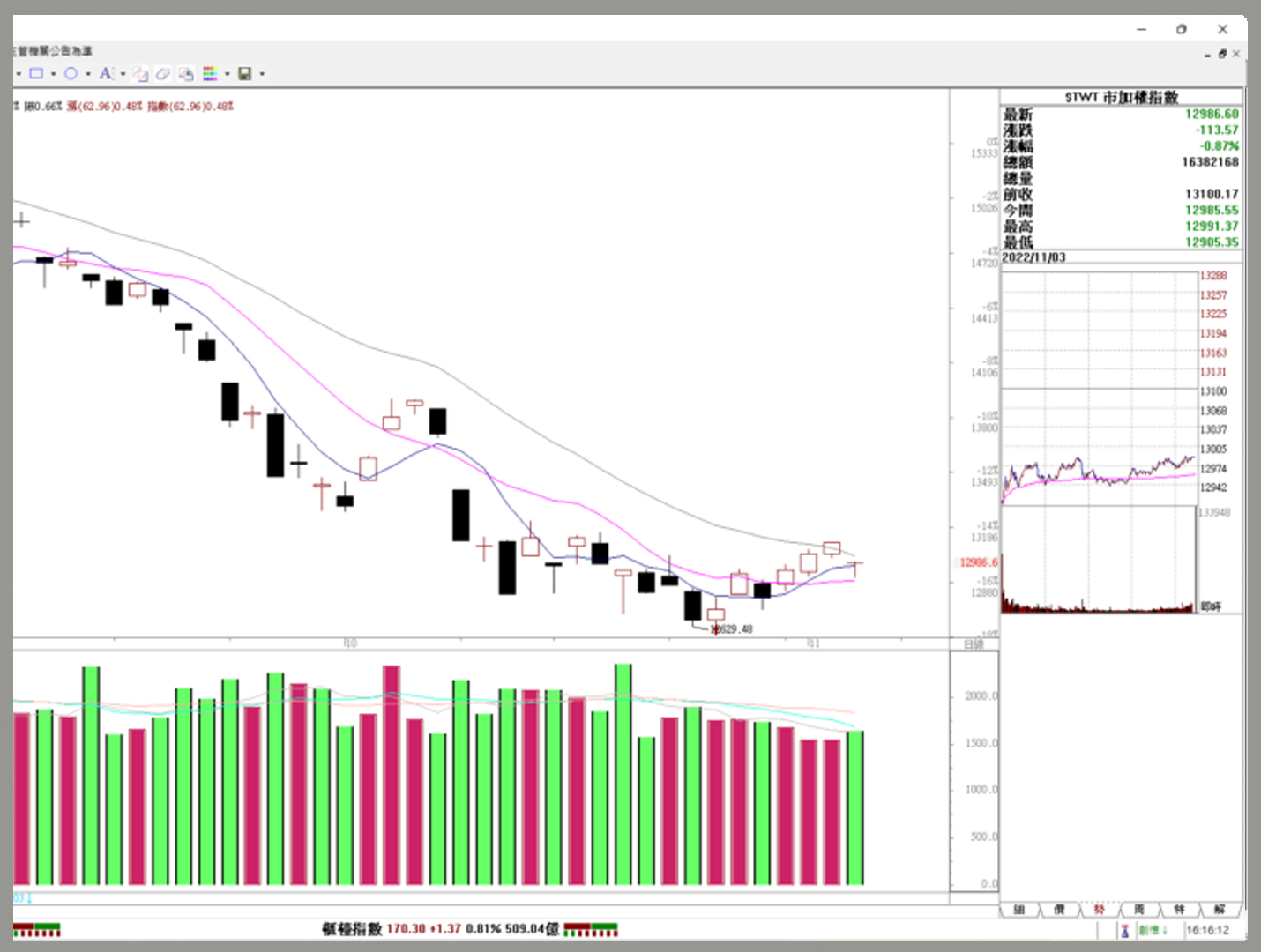The image size is (1261, 952).
Task: Open dropdown arrow next to text tool
Action: [x=123, y=74]
